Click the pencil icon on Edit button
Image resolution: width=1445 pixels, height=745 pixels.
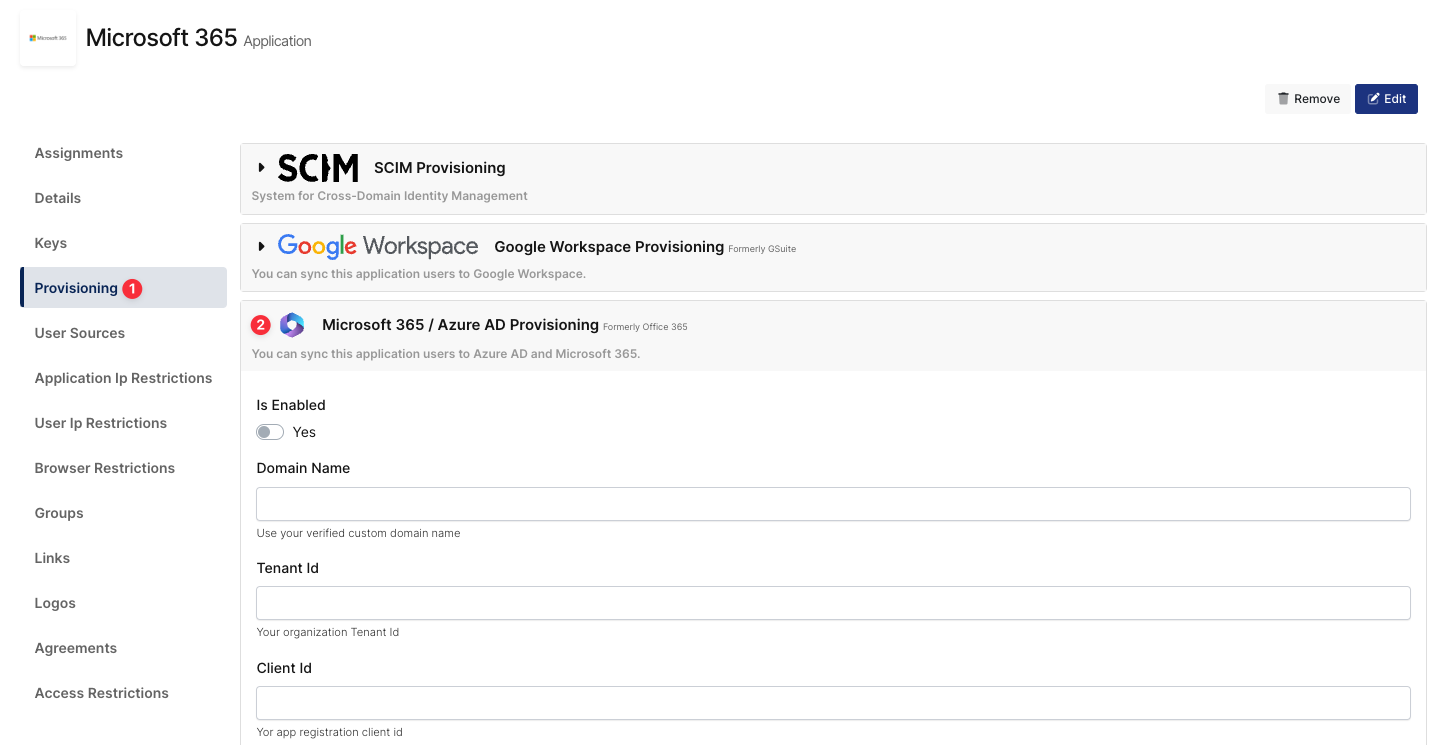pyautogui.click(x=1374, y=99)
